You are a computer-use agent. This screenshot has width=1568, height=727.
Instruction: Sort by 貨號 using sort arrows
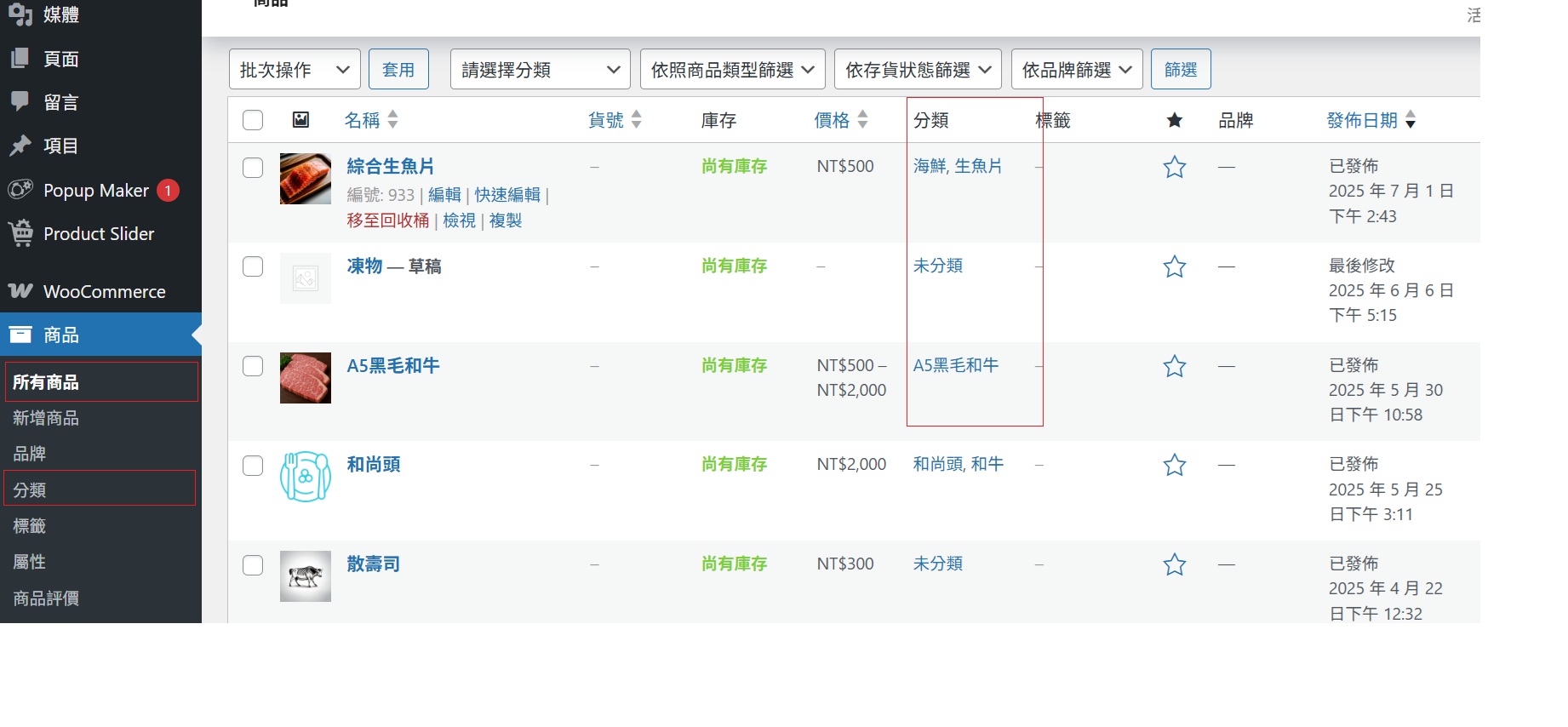636,119
